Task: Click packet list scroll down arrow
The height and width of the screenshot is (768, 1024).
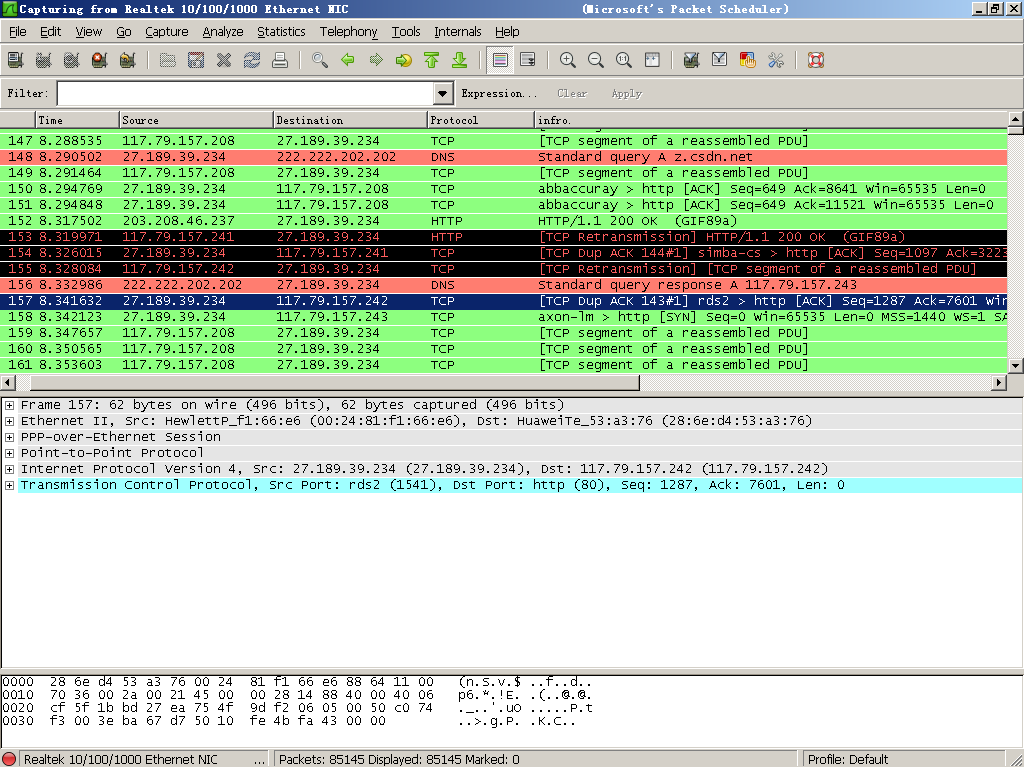Action: (x=1016, y=366)
